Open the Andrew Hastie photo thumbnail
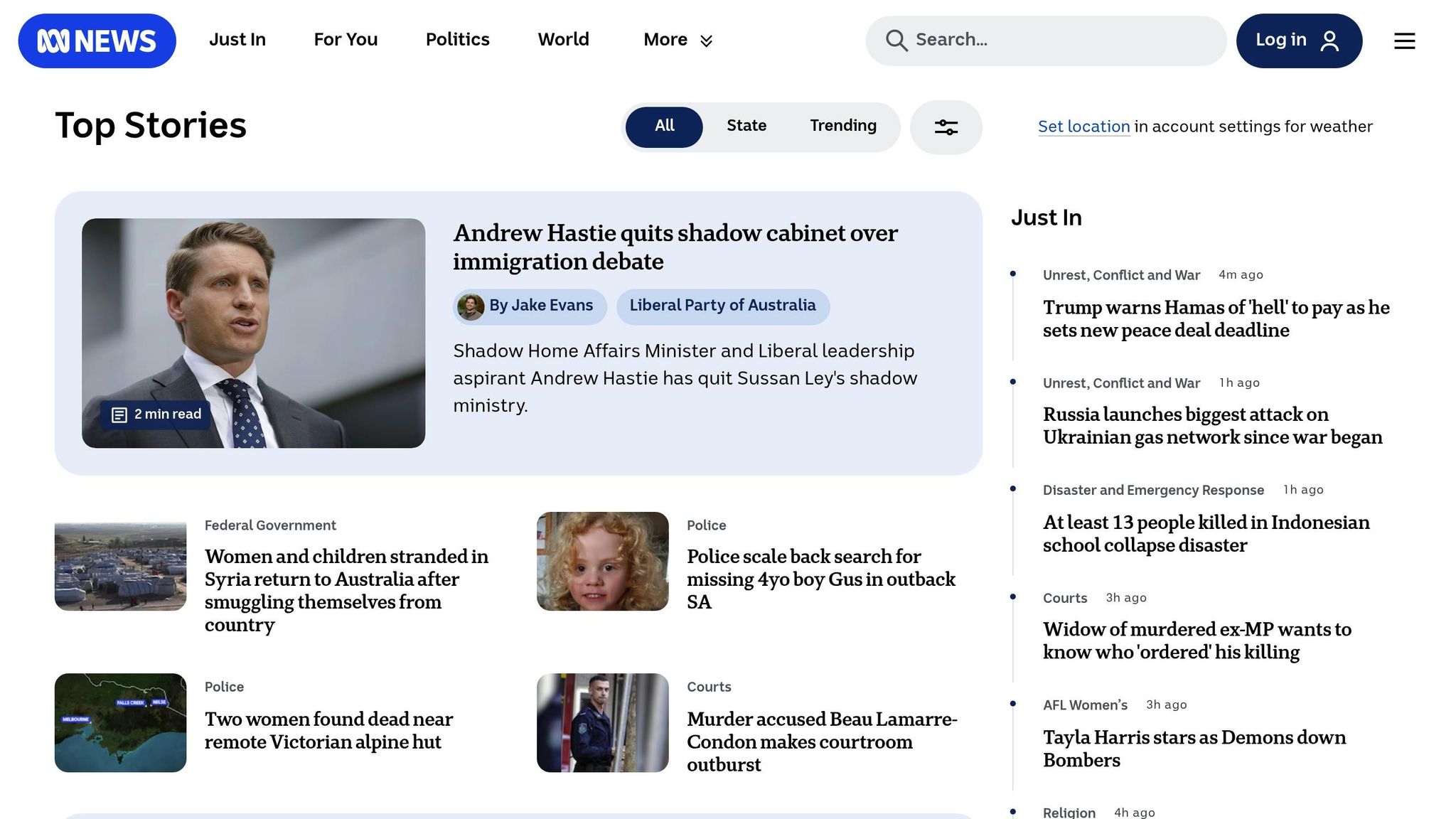The image size is (1456, 819). (x=253, y=333)
